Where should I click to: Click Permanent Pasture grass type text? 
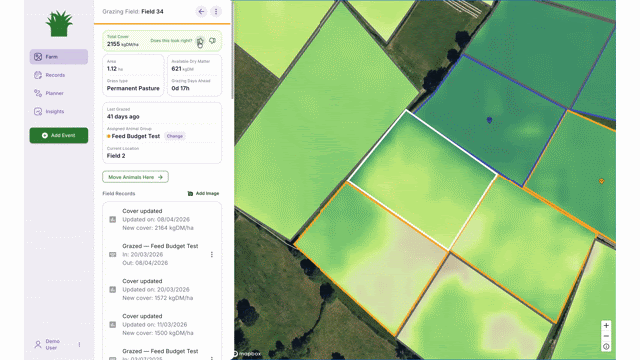coord(133,88)
